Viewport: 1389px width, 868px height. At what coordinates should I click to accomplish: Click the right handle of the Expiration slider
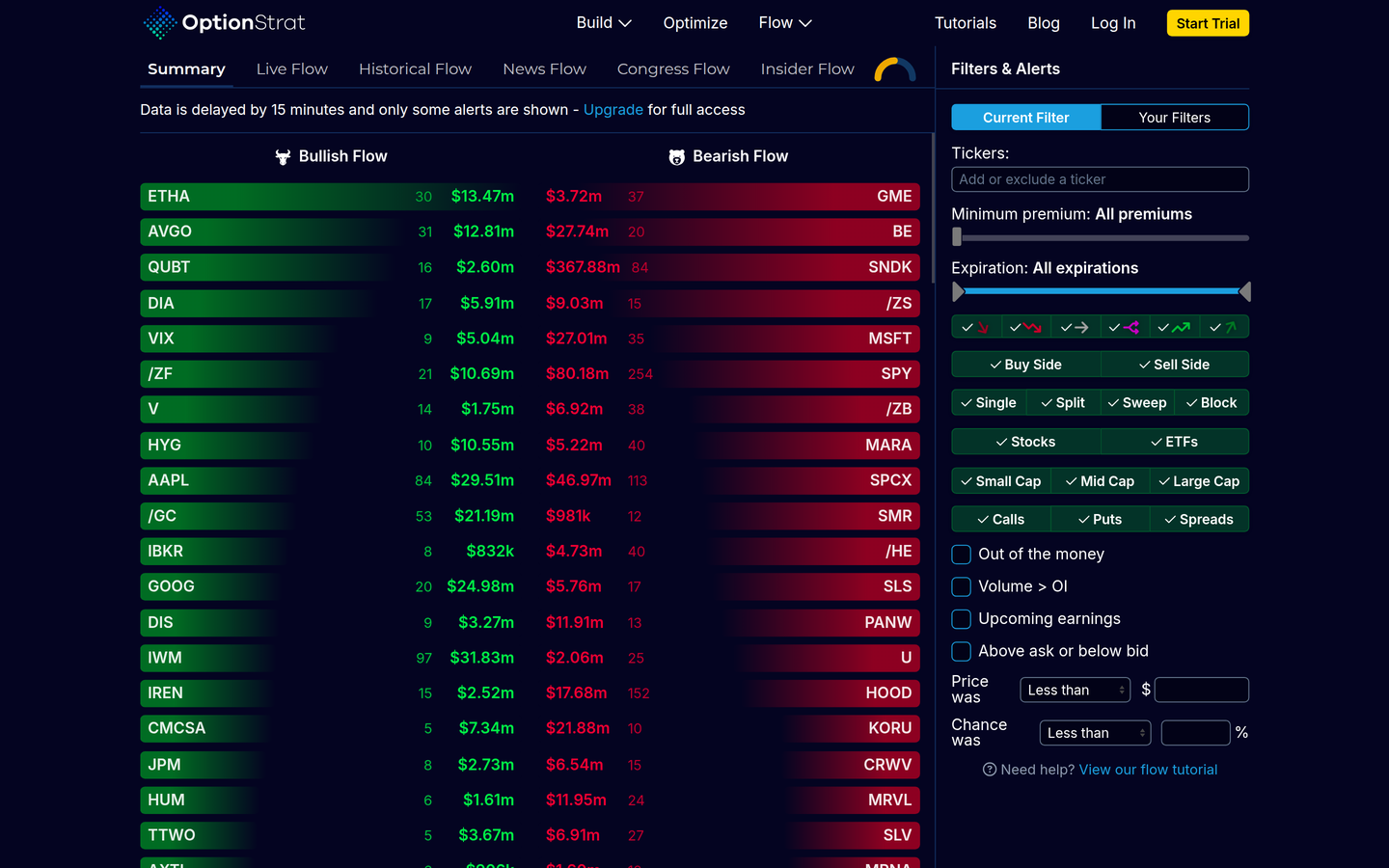[x=1244, y=291]
